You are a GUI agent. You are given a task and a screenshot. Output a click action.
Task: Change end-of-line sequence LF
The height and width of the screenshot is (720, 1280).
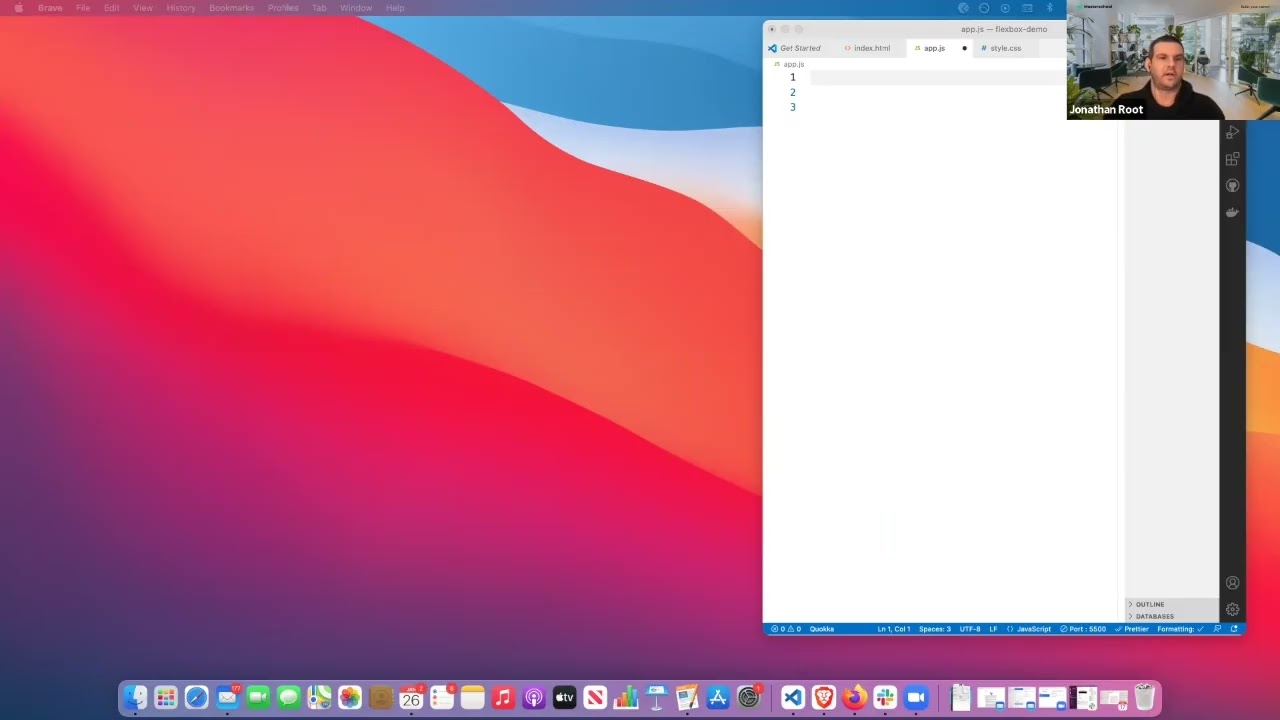click(x=993, y=629)
